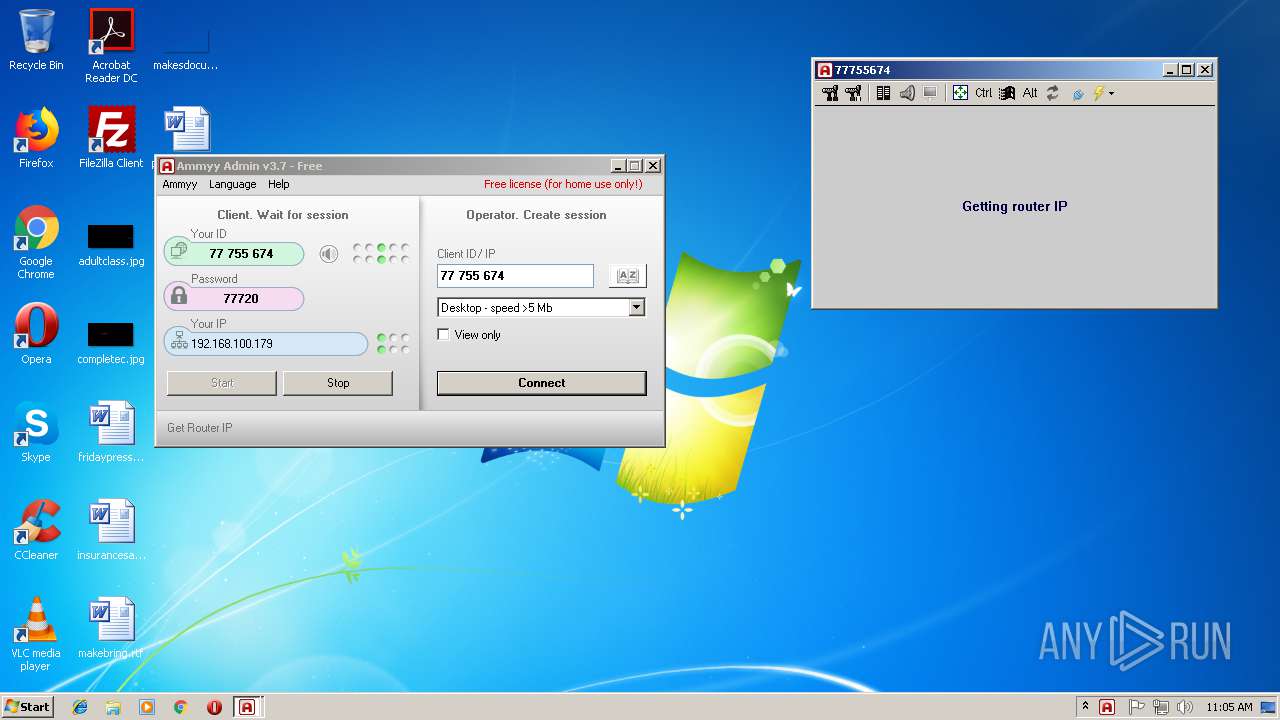
Task: Open media player icon on taskbar
Action: [147, 707]
